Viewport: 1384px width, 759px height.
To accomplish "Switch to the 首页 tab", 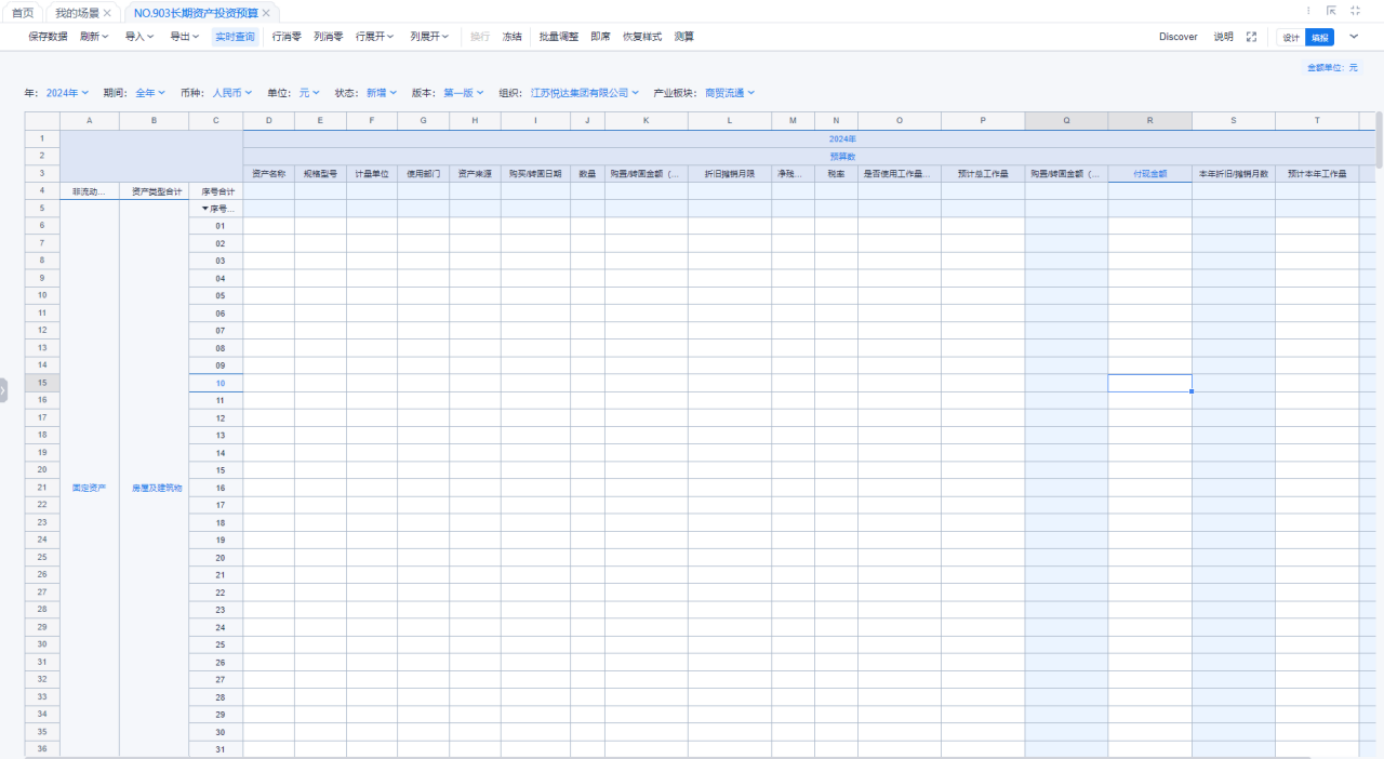I will 22,13.
